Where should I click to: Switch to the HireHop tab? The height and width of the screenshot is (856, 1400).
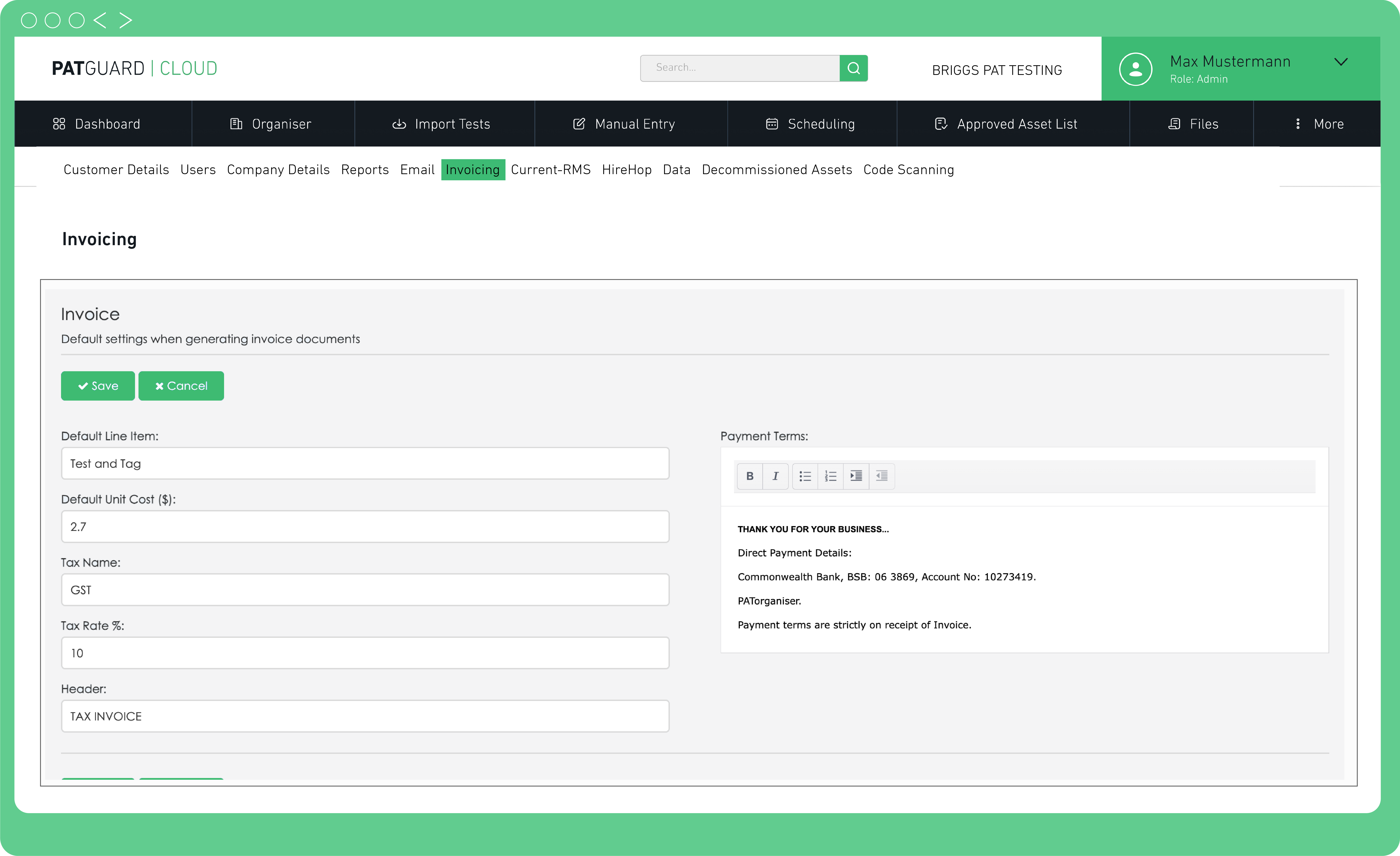[627, 170]
